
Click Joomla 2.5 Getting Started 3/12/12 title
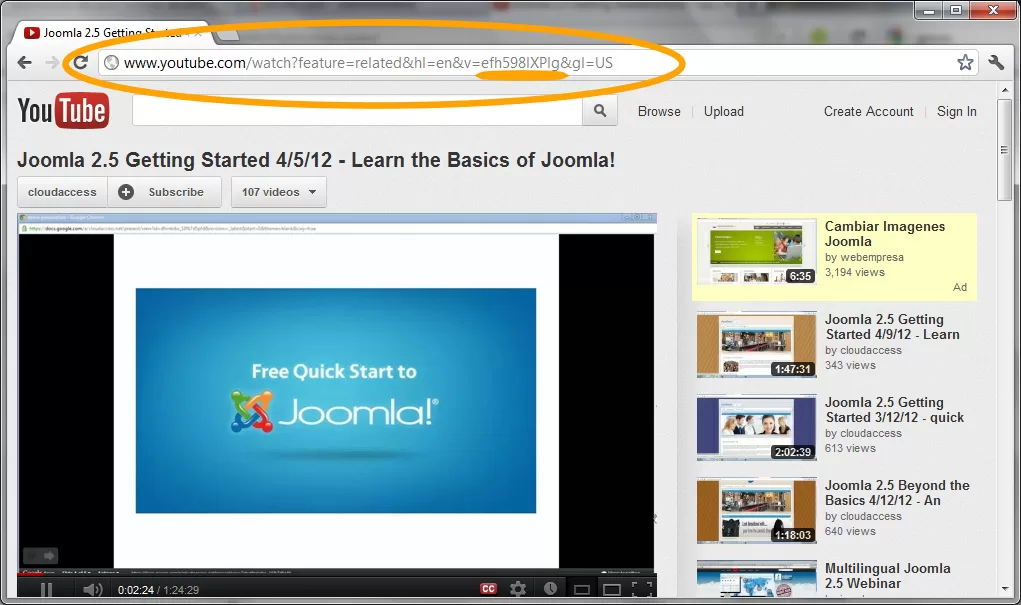[894, 410]
